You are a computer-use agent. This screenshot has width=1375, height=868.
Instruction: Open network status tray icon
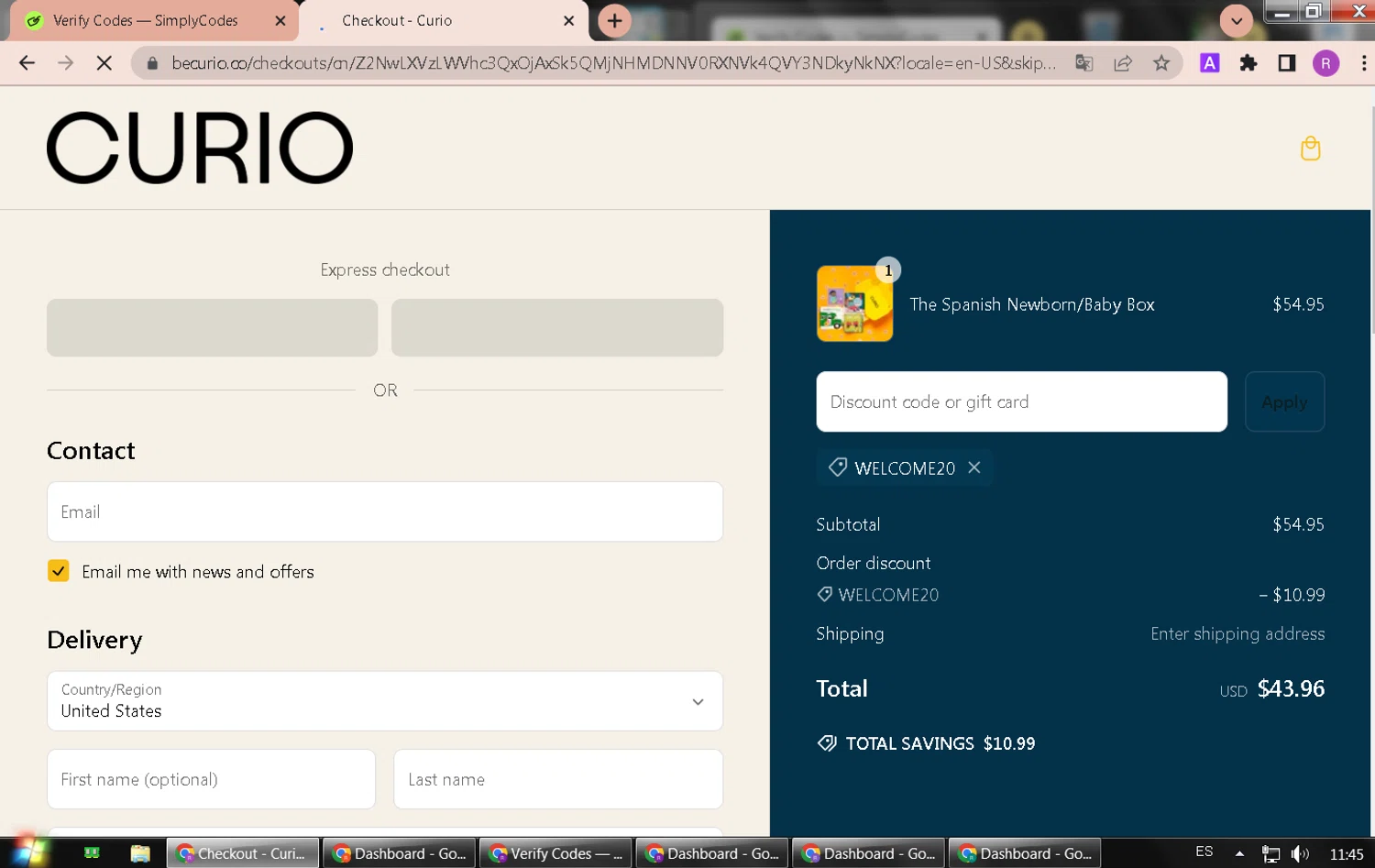pyautogui.click(x=1270, y=853)
